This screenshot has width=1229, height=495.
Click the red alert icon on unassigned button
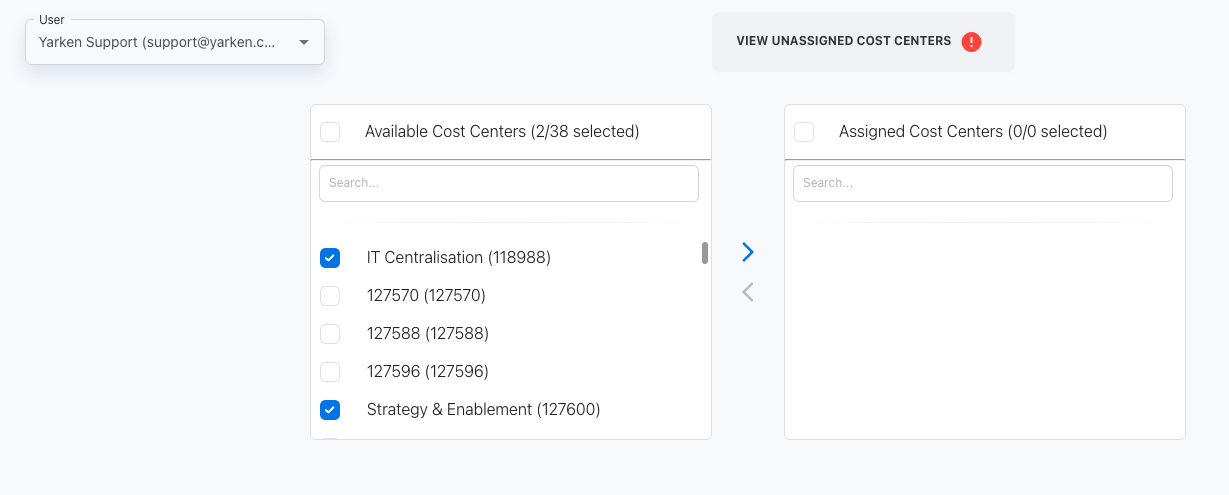(971, 42)
